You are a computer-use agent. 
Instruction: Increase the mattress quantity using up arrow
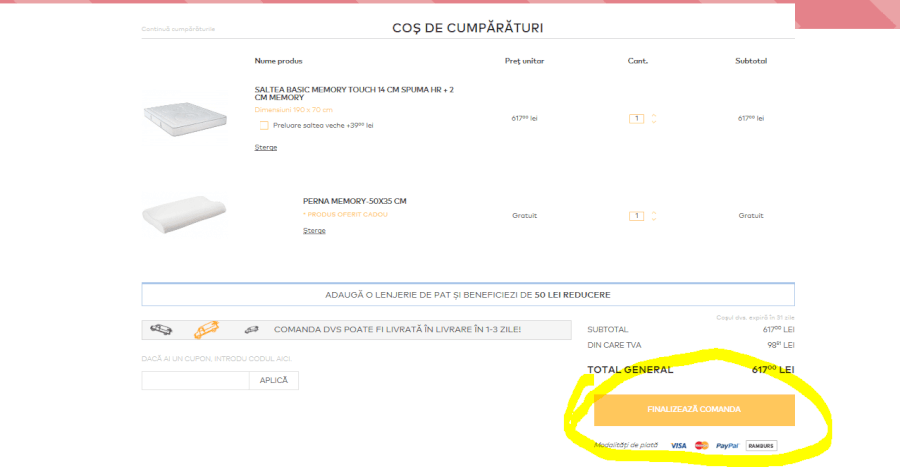(654, 114)
